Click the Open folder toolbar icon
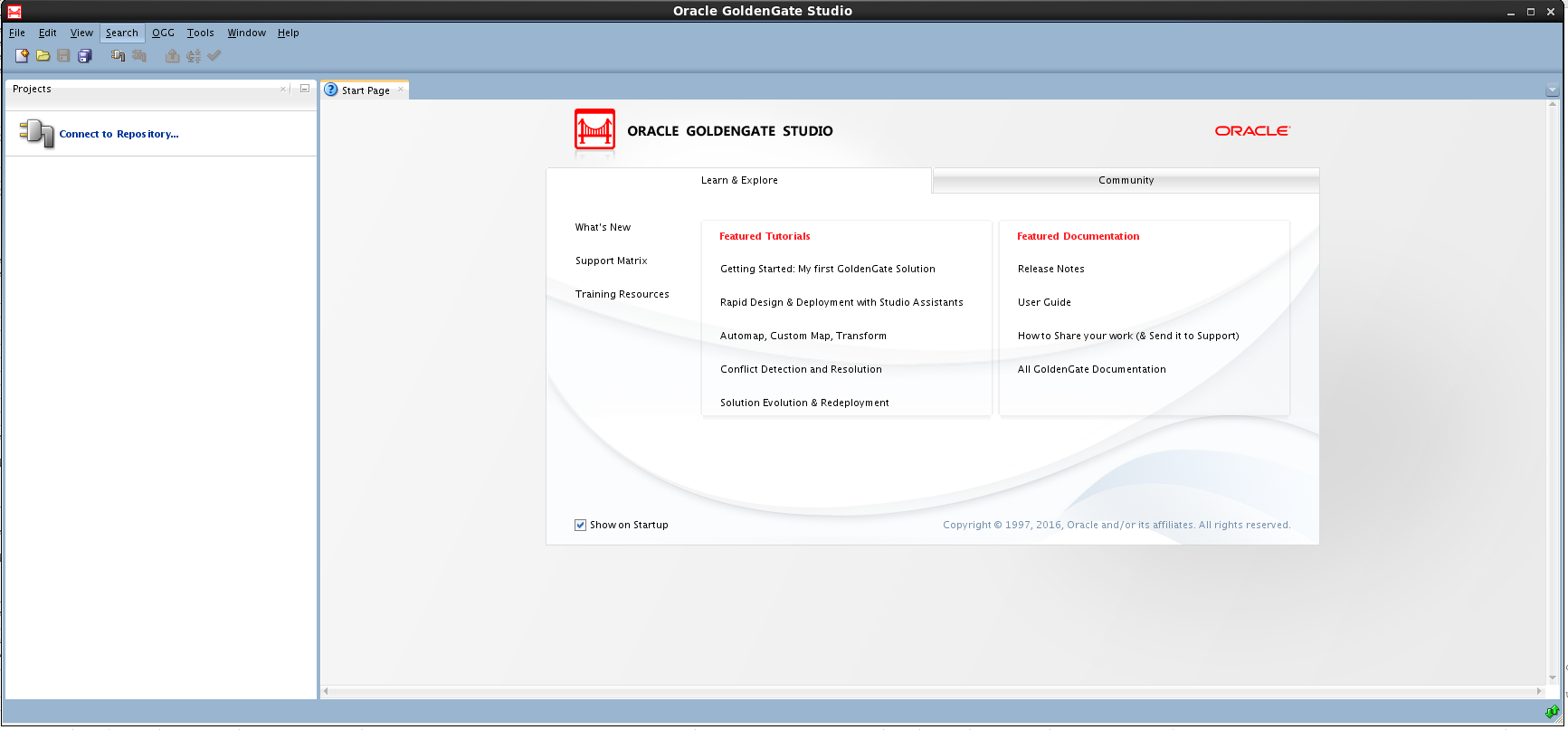This screenshot has width=1568, height=730. (x=43, y=56)
